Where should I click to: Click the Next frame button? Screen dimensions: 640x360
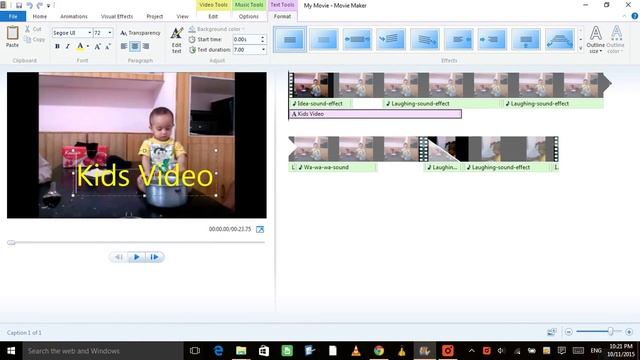154,257
